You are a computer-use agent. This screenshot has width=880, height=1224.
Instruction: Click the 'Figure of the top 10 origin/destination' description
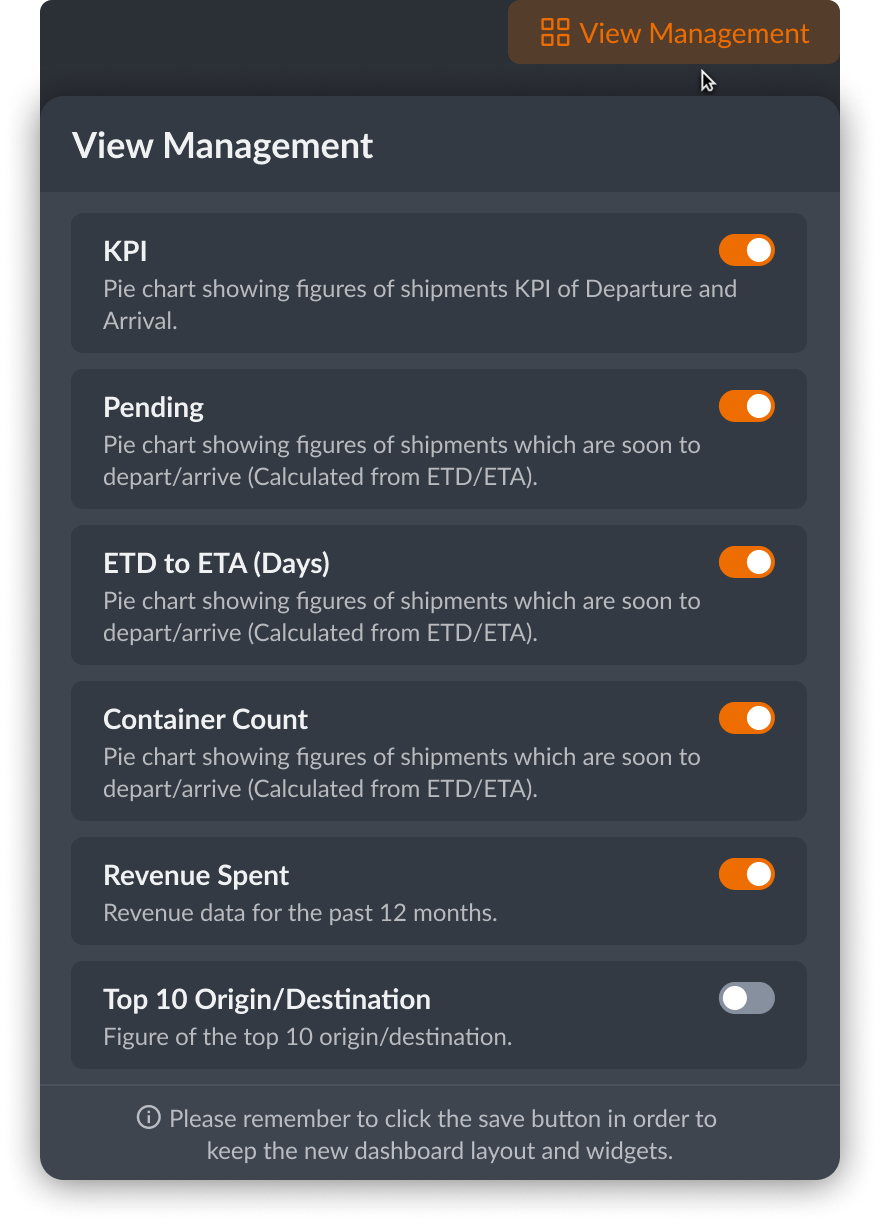coord(307,1037)
